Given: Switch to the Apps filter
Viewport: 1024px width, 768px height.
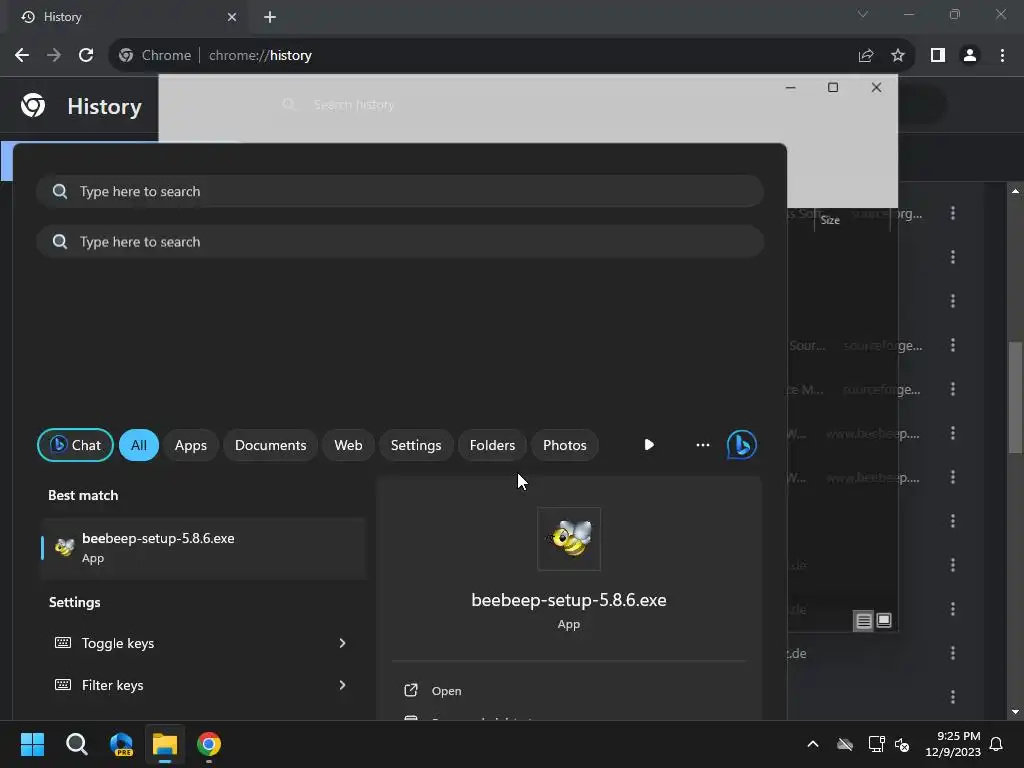Looking at the screenshot, I should click(x=191, y=445).
